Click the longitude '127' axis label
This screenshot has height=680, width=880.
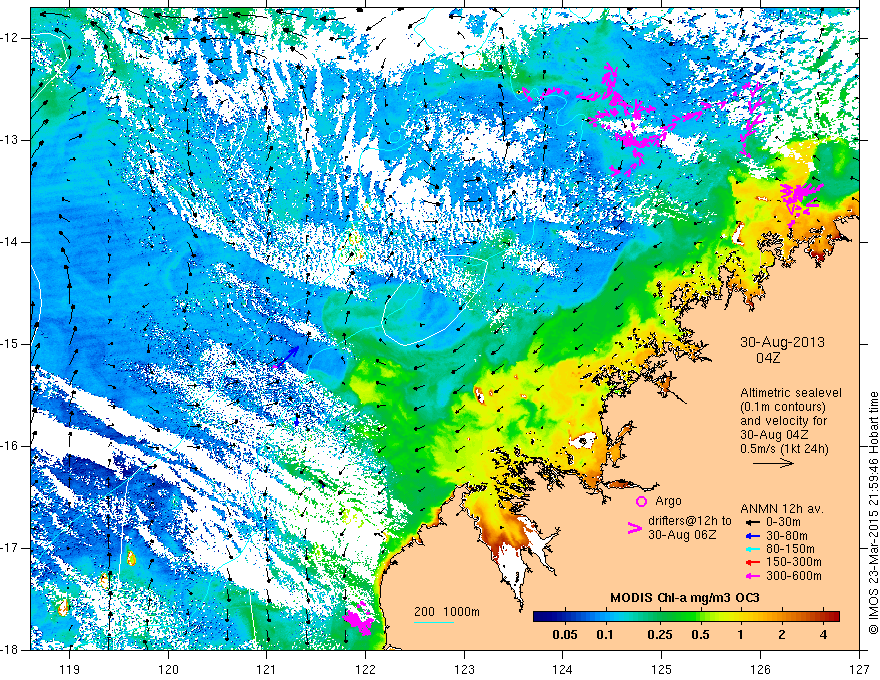pyautogui.click(x=859, y=670)
